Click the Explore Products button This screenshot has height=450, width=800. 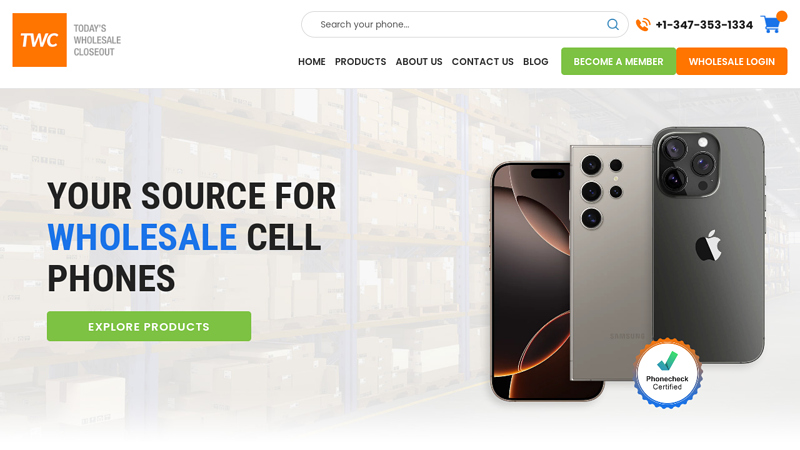(149, 326)
